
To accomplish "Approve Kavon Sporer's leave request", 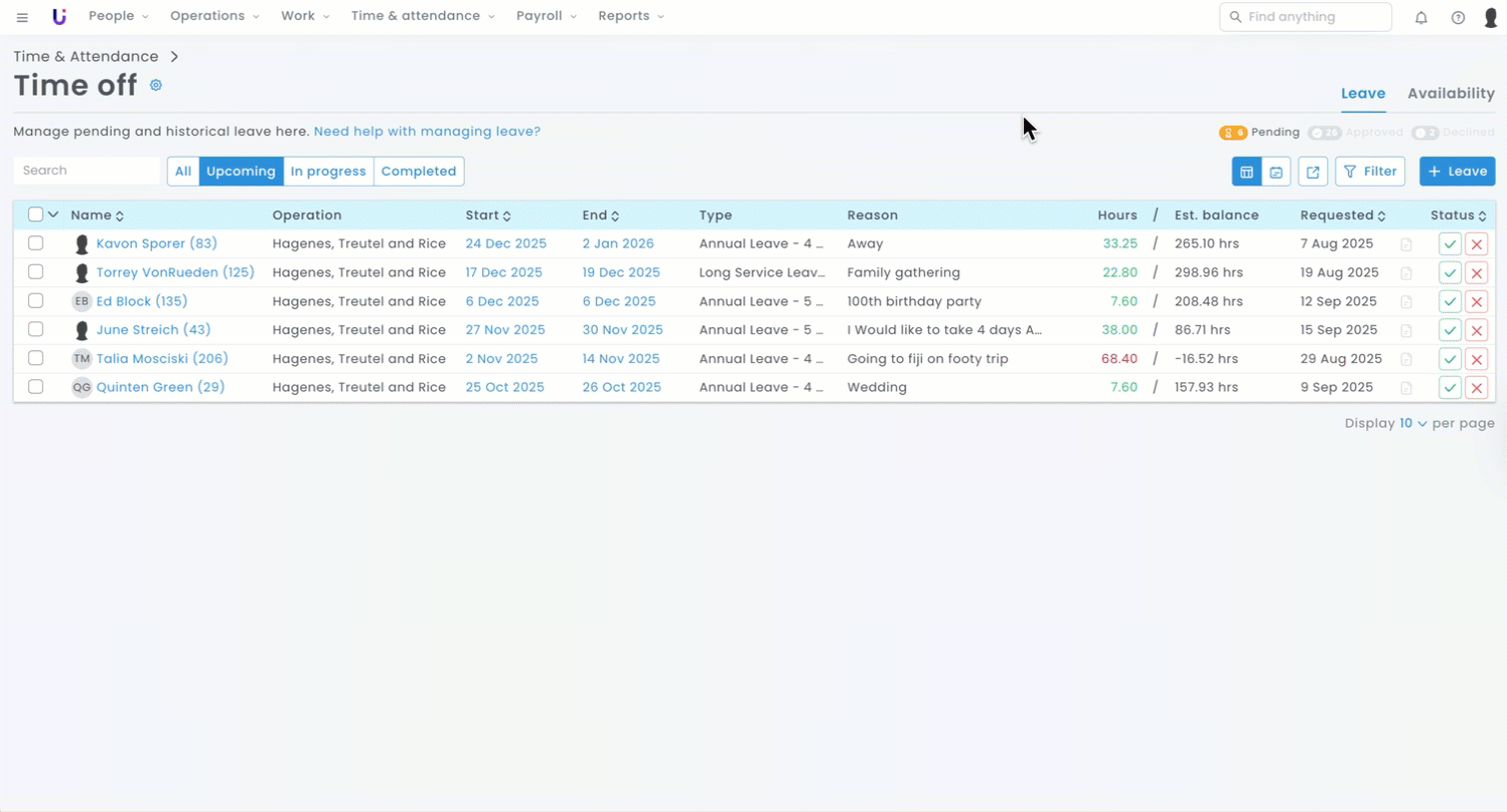I will click(1449, 244).
